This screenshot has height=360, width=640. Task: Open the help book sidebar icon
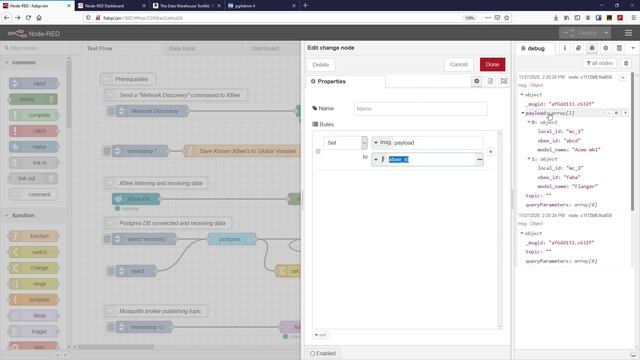(578, 48)
